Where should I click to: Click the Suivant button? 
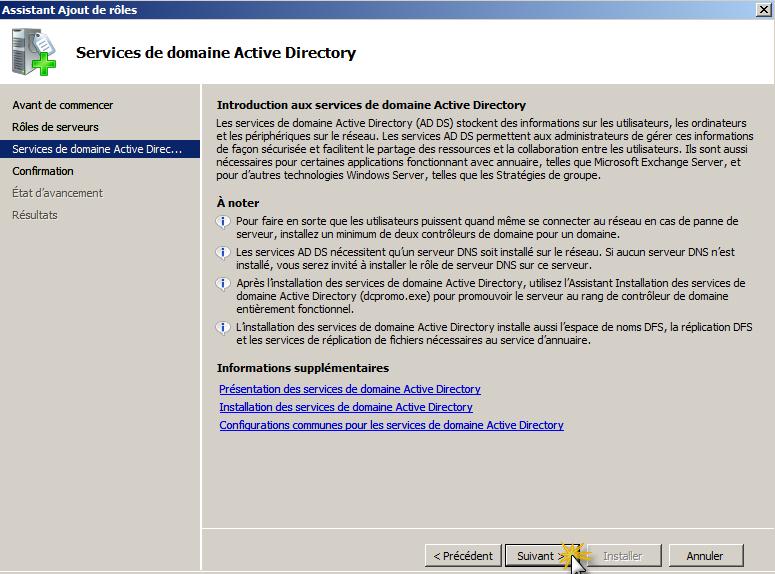click(541, 556)
